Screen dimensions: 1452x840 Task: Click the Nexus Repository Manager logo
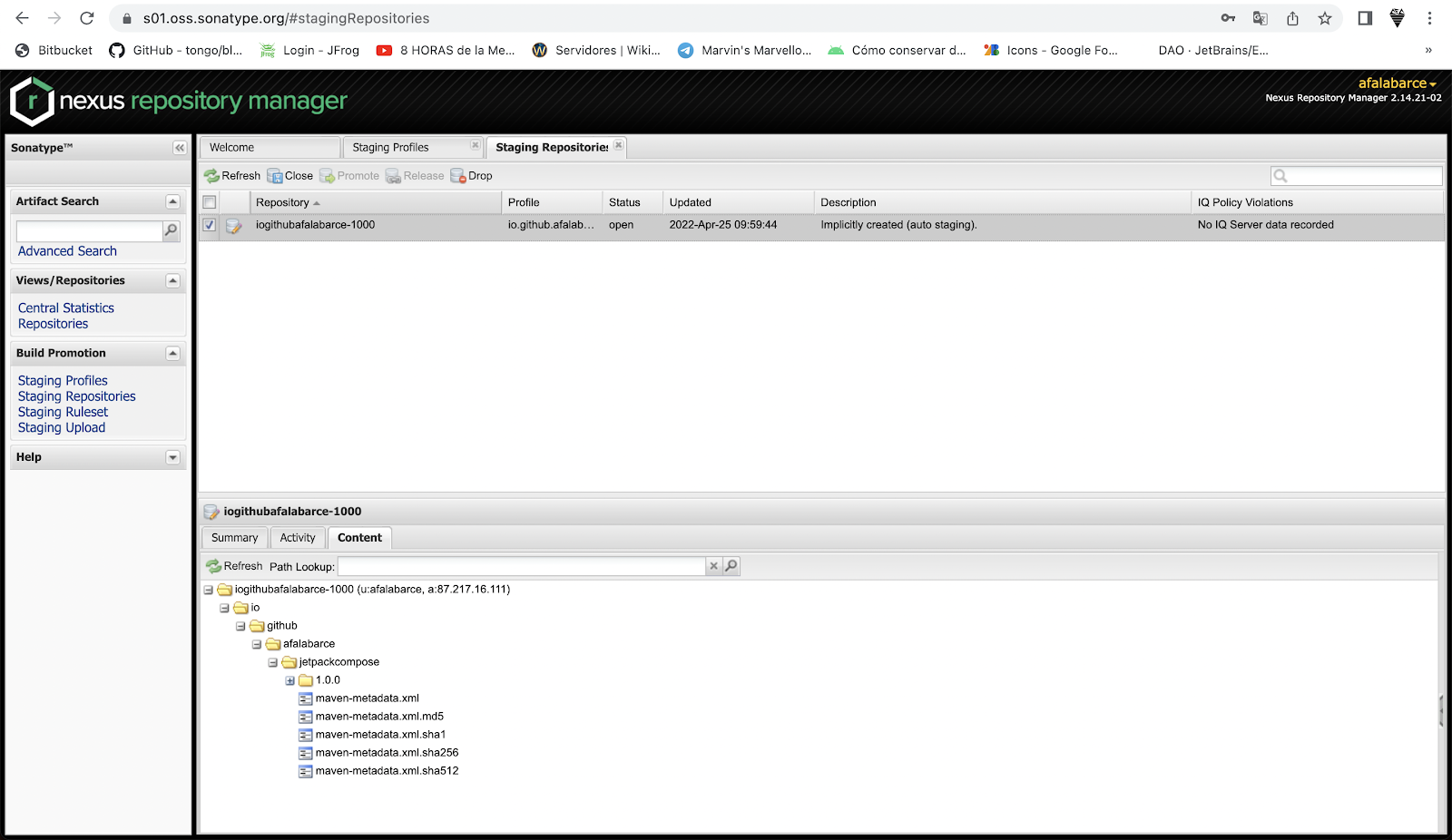(x=179, y=101)
